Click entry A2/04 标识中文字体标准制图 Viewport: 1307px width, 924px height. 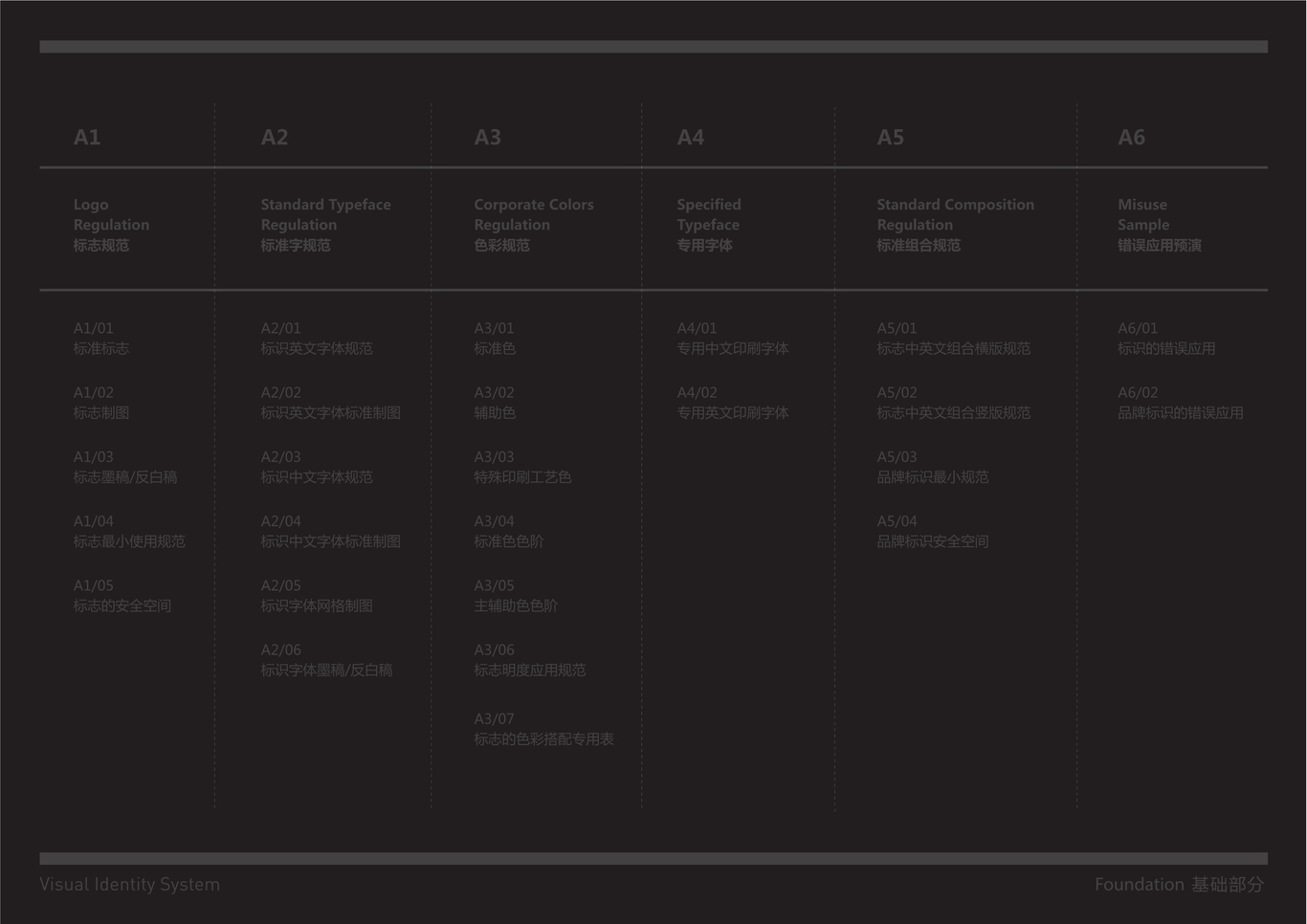tap(331, 531)
